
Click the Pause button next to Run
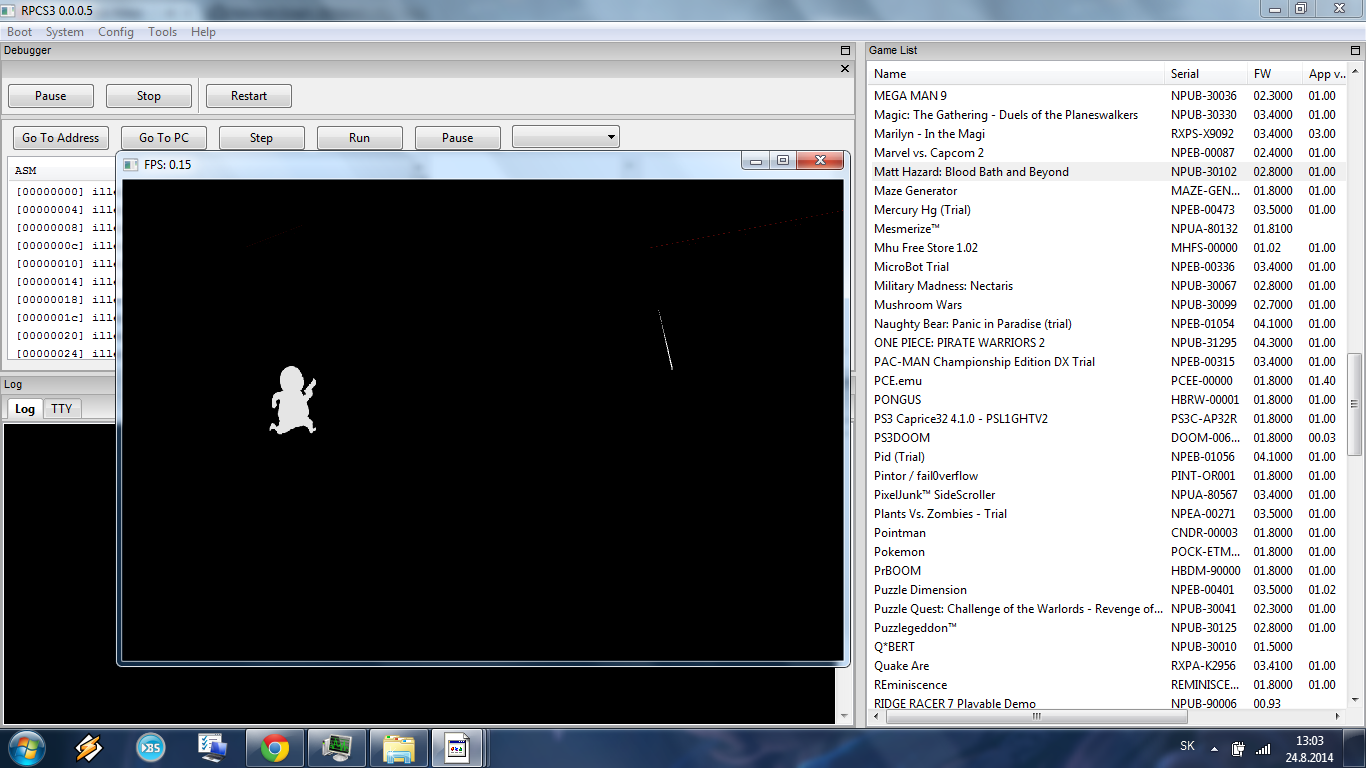click(458, 138)
